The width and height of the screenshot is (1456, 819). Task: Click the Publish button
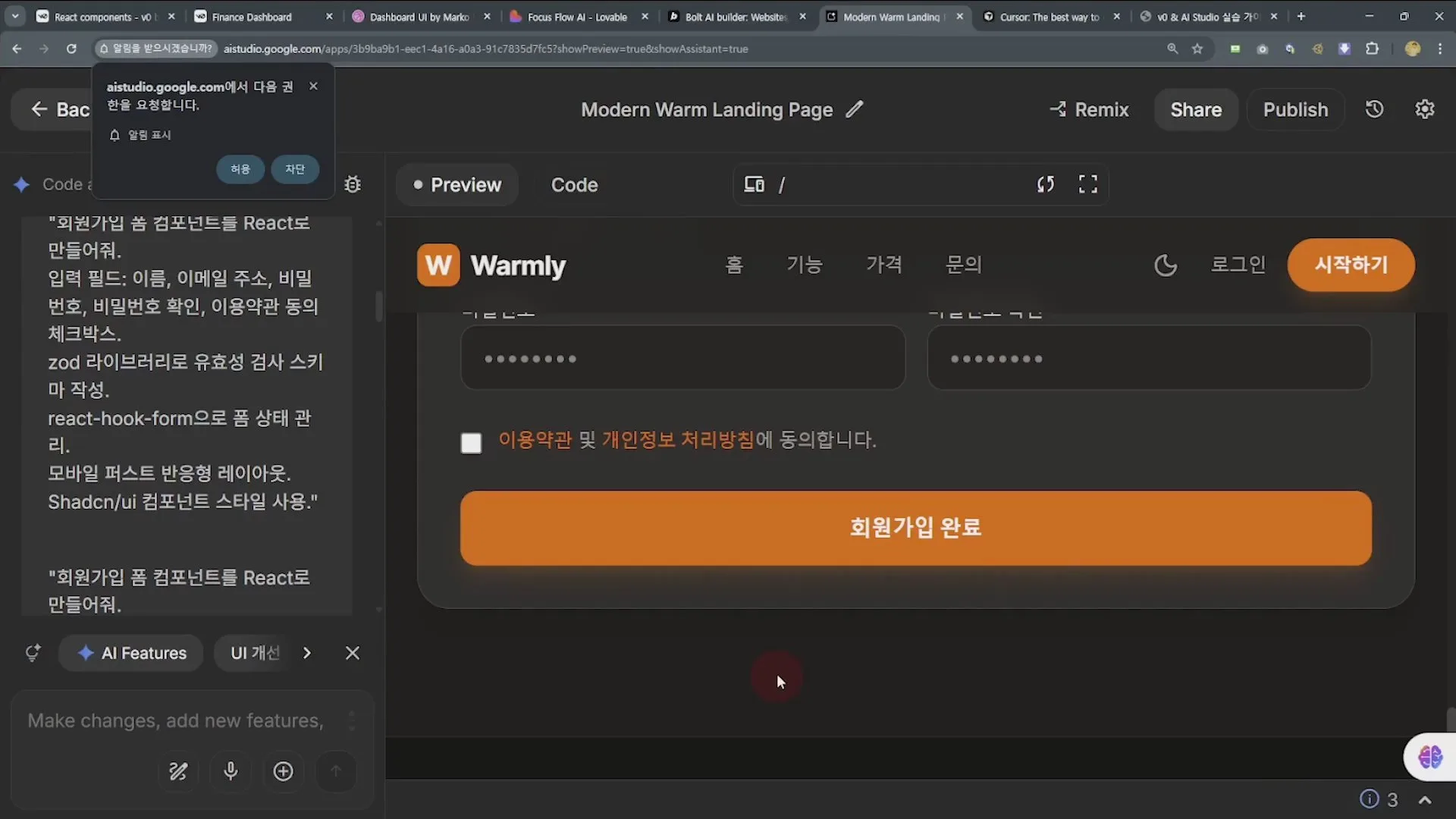[x=1295, y=109]
